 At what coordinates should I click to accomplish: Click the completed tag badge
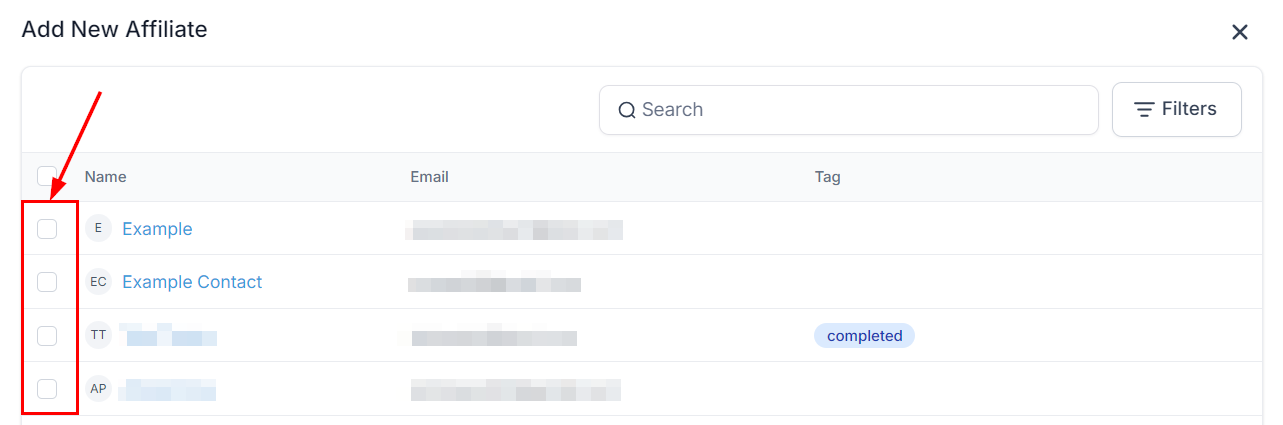tap(864, 336)
